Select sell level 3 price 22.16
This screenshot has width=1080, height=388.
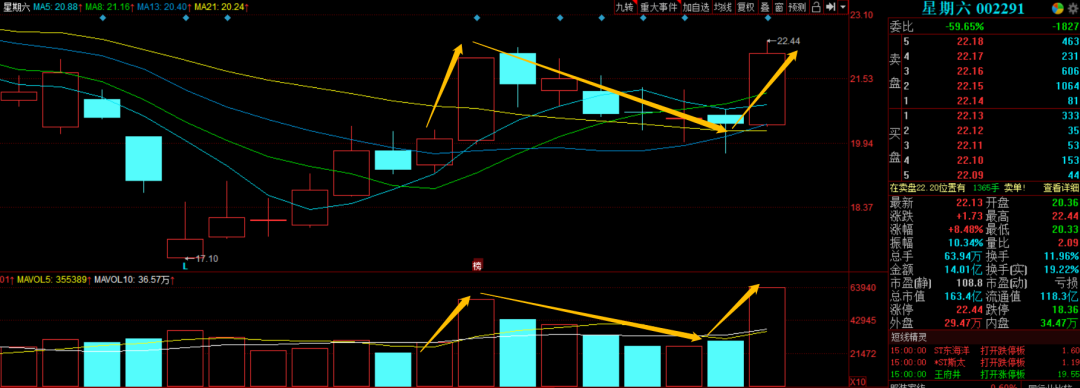tap(969, 71)
